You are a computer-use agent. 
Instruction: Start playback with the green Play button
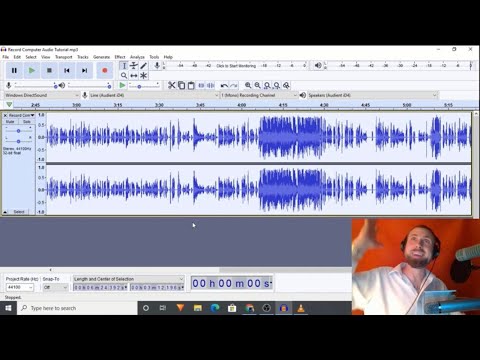pyautogui.click(x=32, y=70)
